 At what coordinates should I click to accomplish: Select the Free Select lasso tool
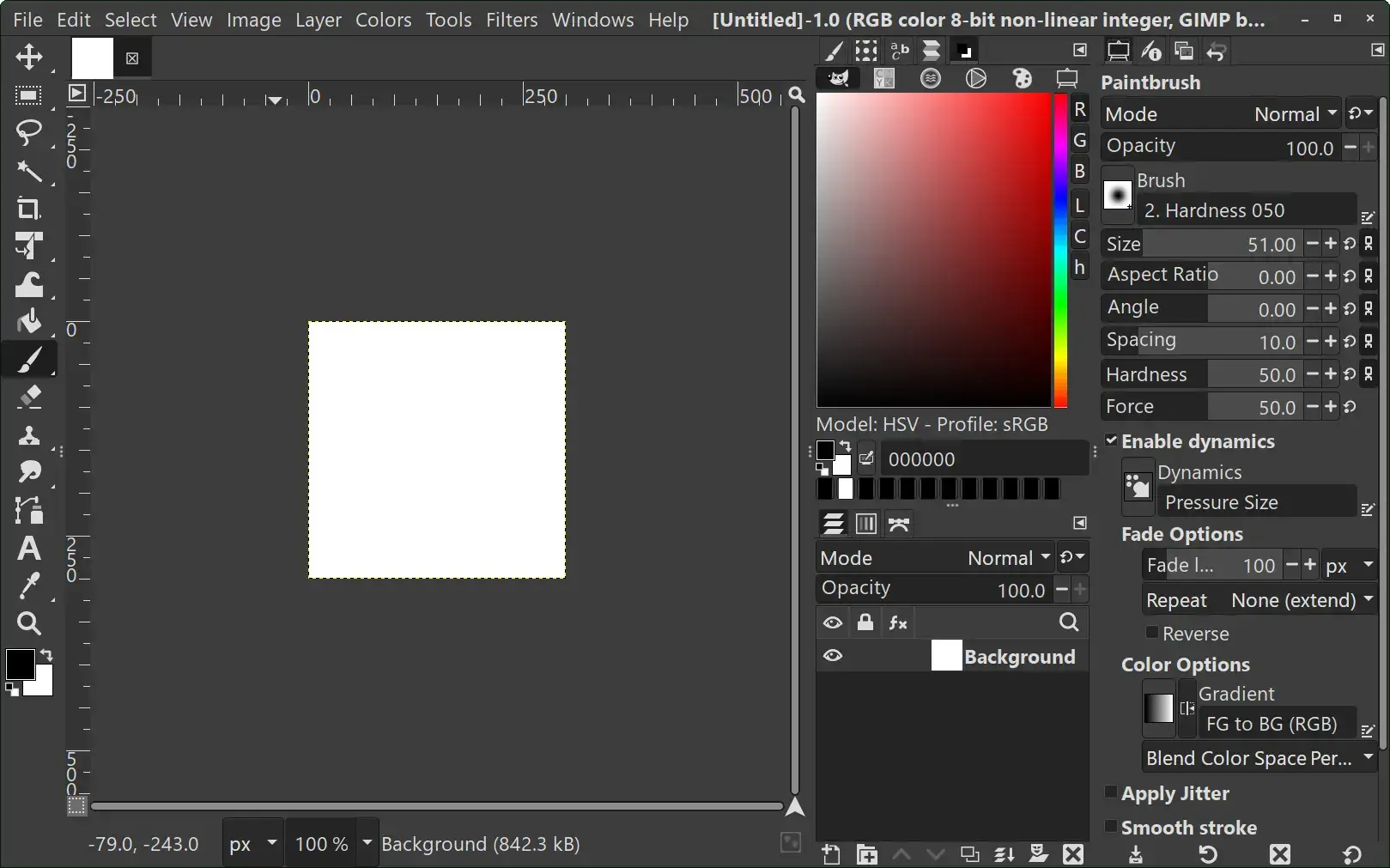[x=29, y=132]
